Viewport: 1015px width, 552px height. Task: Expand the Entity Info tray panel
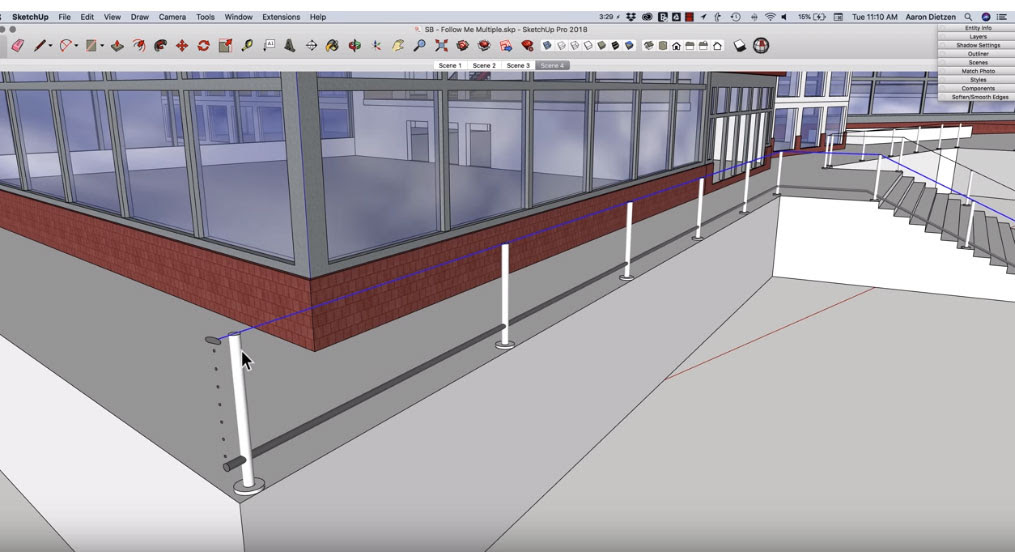point(977,28)
